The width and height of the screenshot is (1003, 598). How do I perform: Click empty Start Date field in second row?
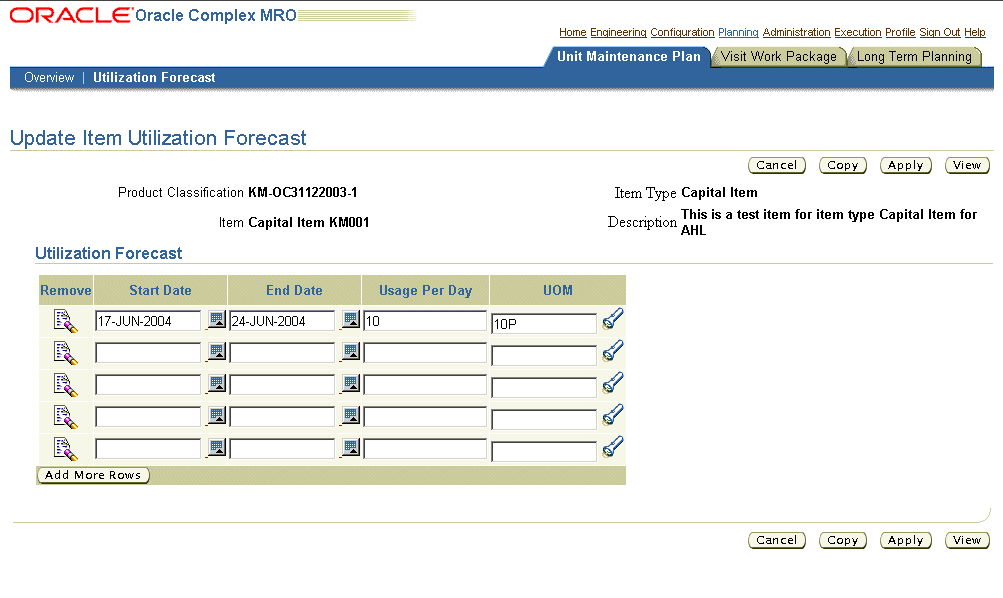click(x=148, y=353)
